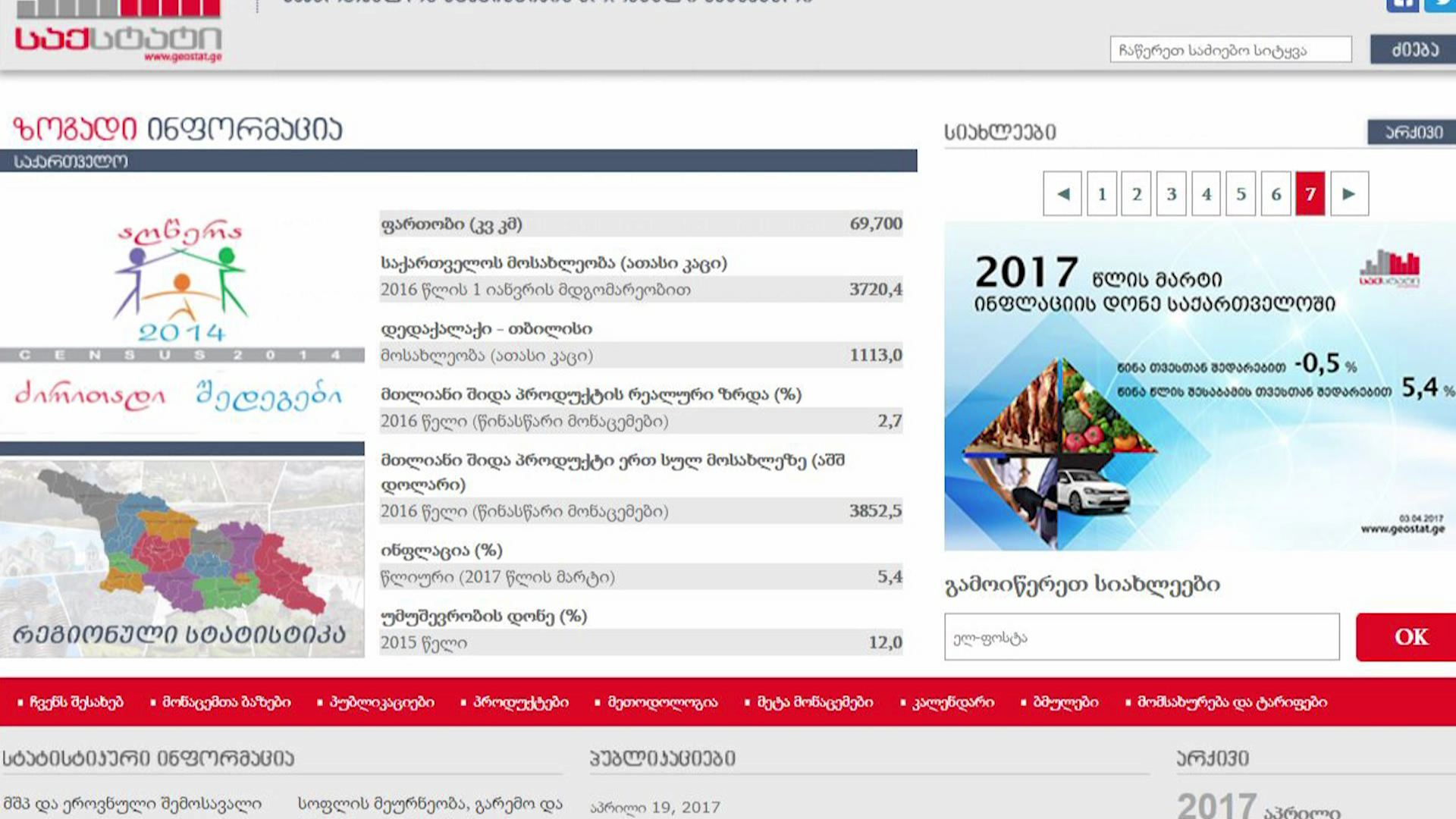Open the Facebook icon in header

coord(1401,5)
